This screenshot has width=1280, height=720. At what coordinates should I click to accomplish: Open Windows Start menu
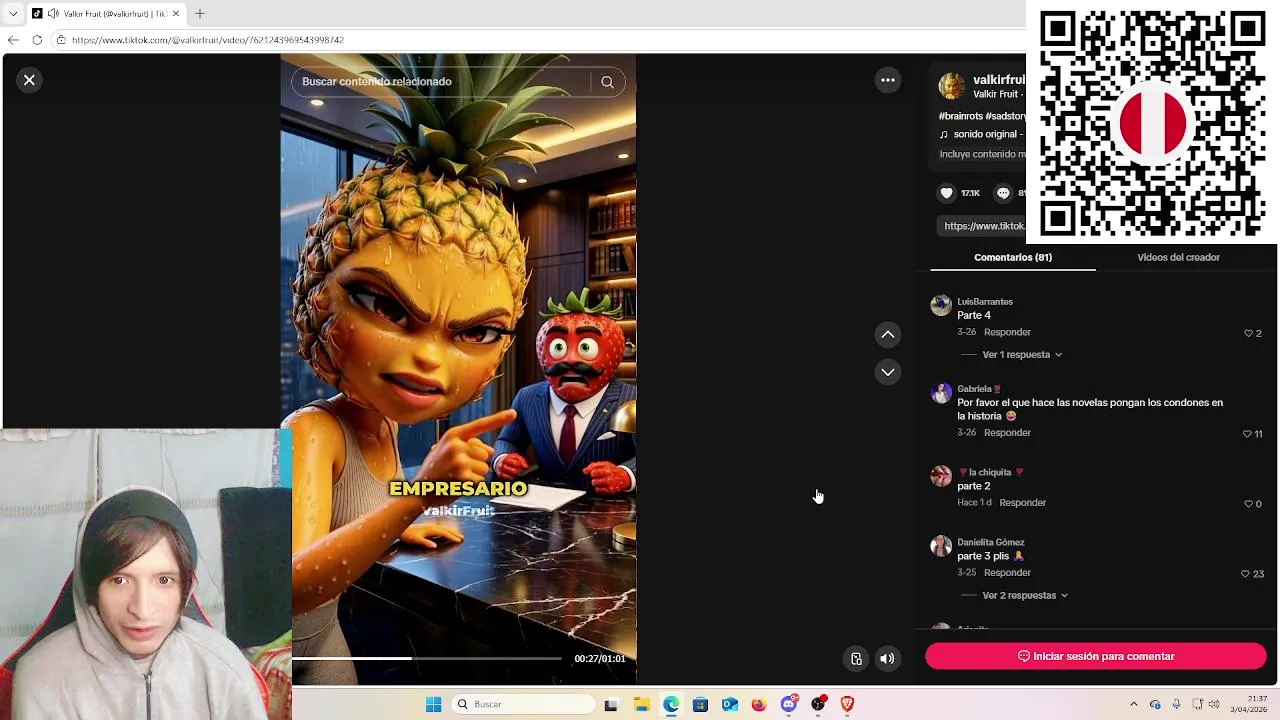(433, 704)
